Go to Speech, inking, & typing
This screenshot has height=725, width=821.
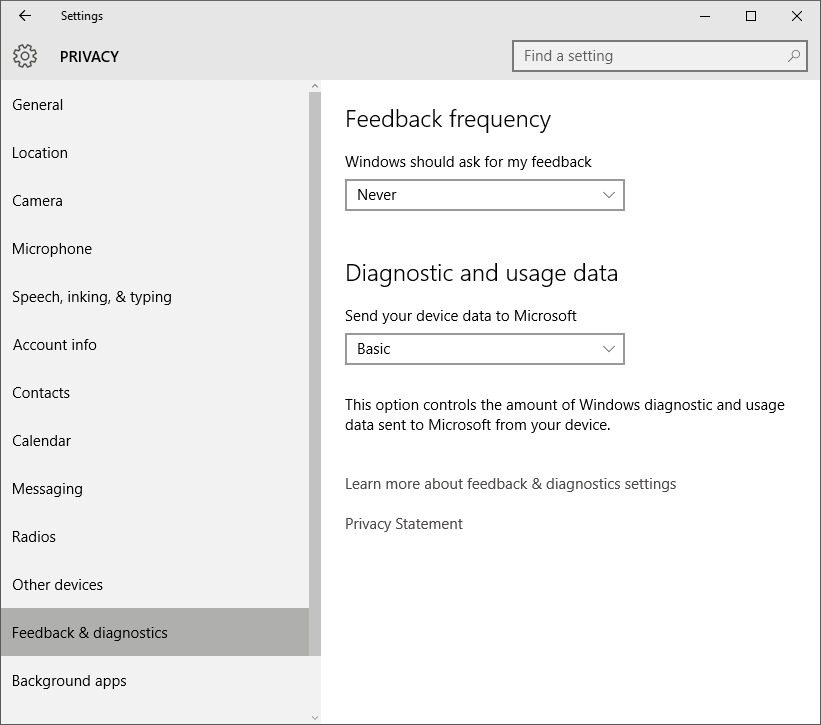click(92, 297)
